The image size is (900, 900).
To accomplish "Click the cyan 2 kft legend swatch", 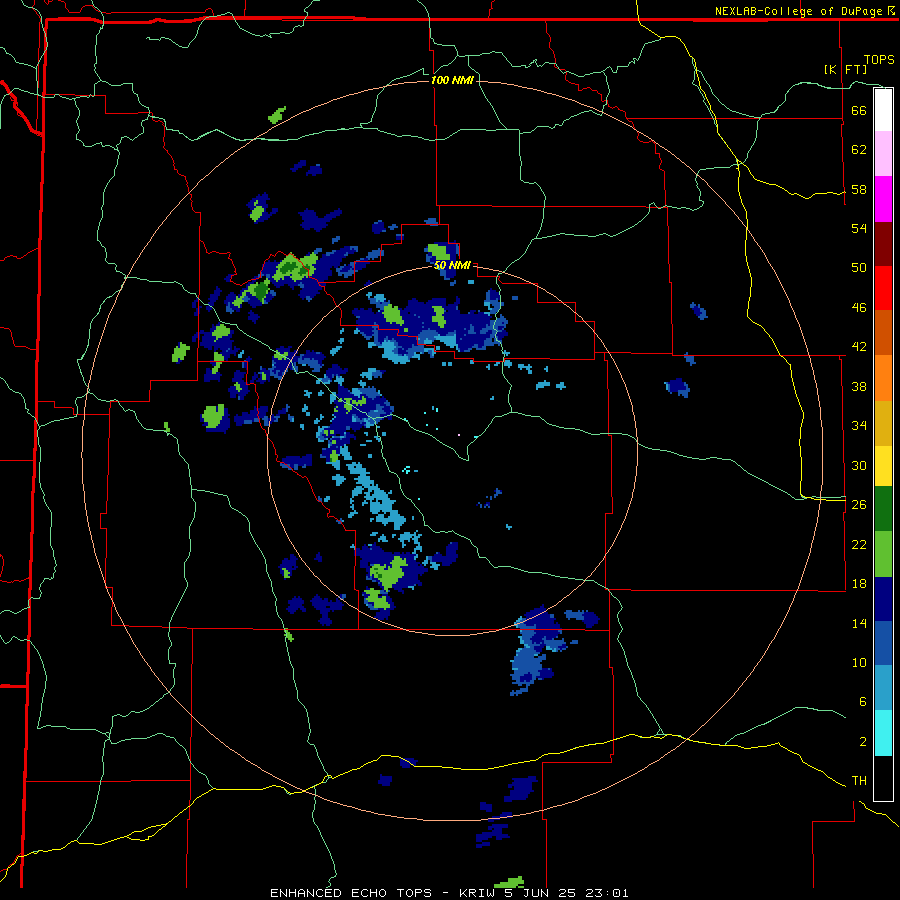I will (x=883, y=734).
